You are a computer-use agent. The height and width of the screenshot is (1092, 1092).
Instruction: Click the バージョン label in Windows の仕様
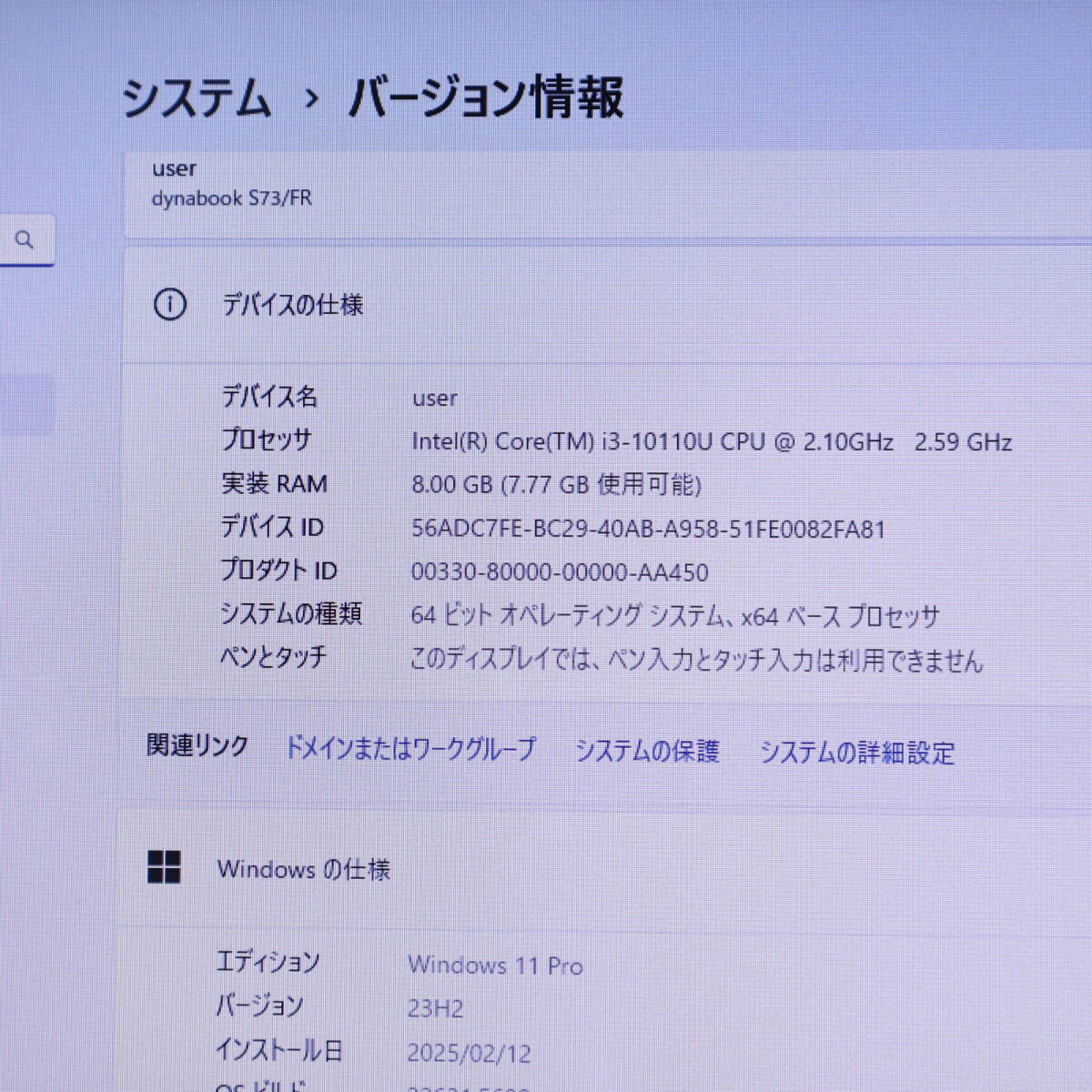click(259, 1006)
